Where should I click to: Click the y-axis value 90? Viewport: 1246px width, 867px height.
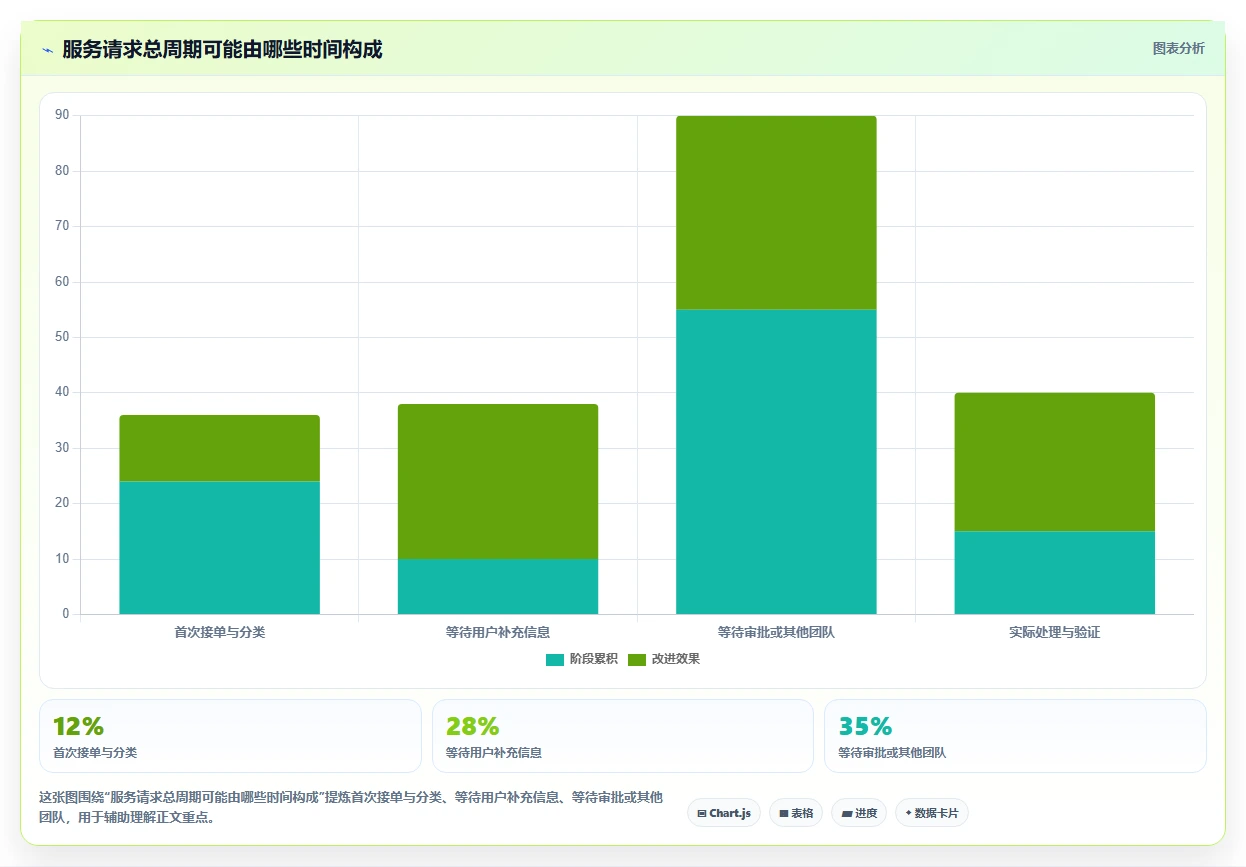point(62,115)
